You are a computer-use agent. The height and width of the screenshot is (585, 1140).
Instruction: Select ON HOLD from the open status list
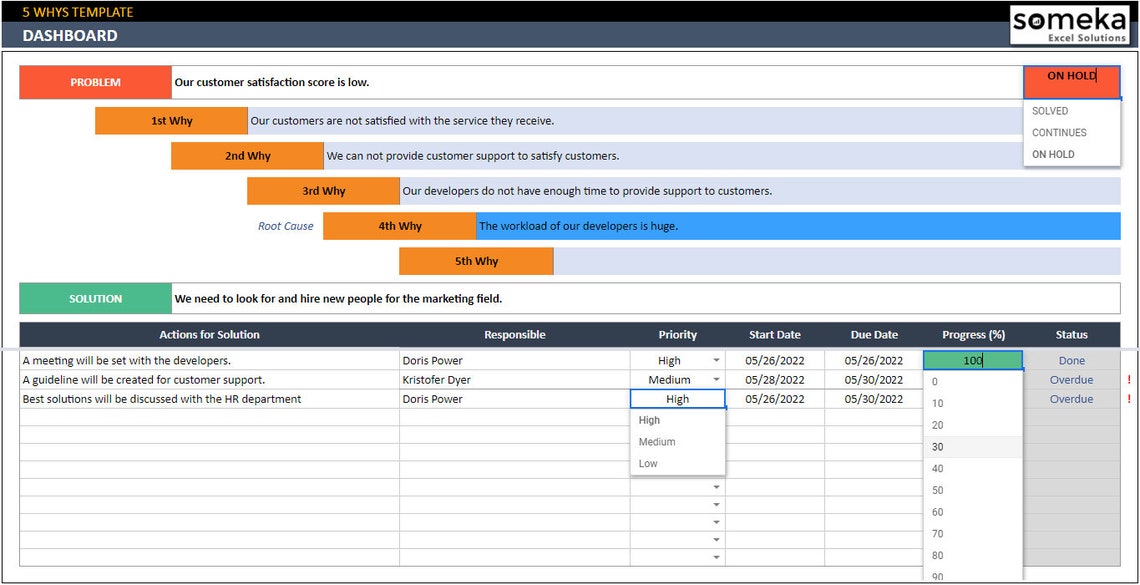pyautogui.click(x=1054, y=154)
